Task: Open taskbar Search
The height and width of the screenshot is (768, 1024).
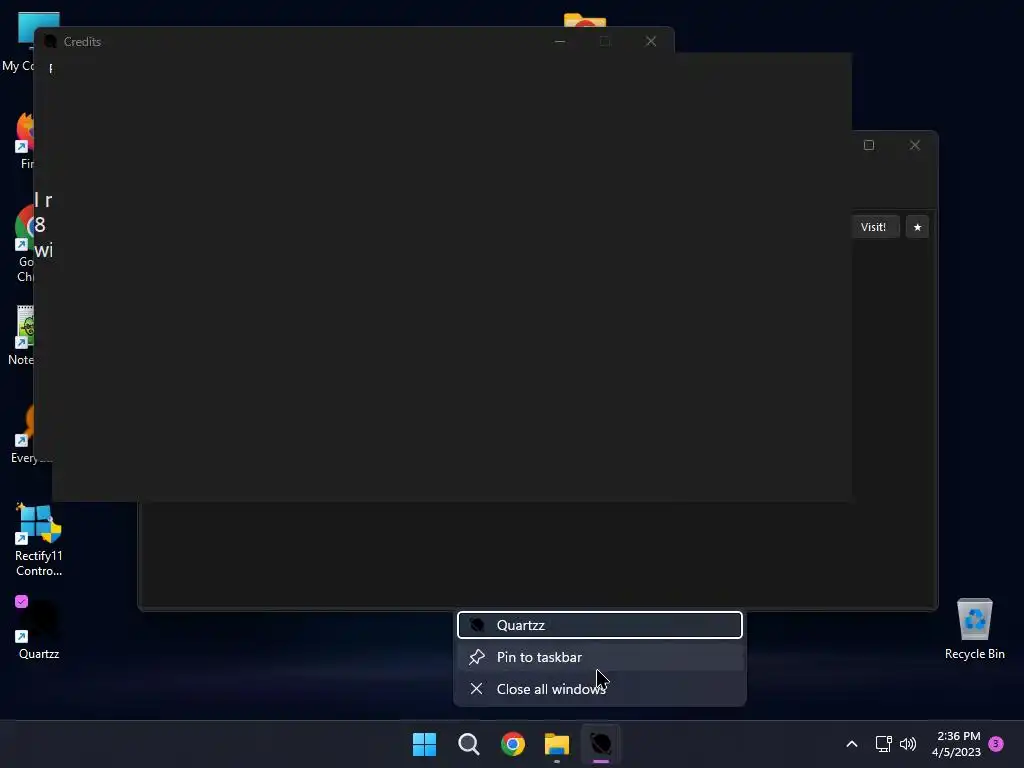Action: click(469, 744)
